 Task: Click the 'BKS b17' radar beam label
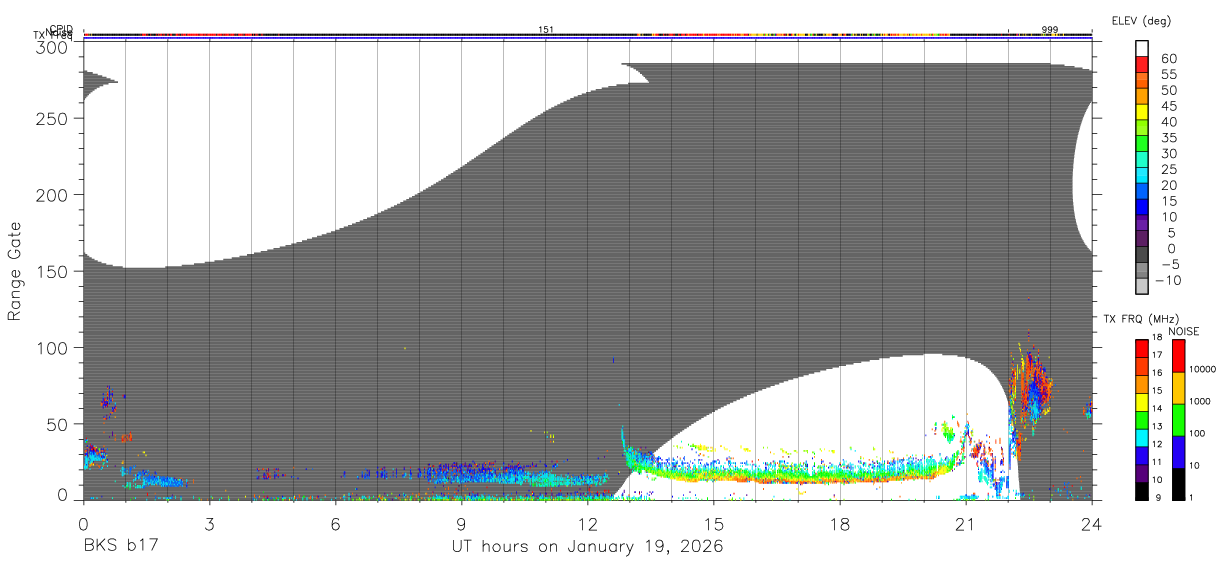120,546
